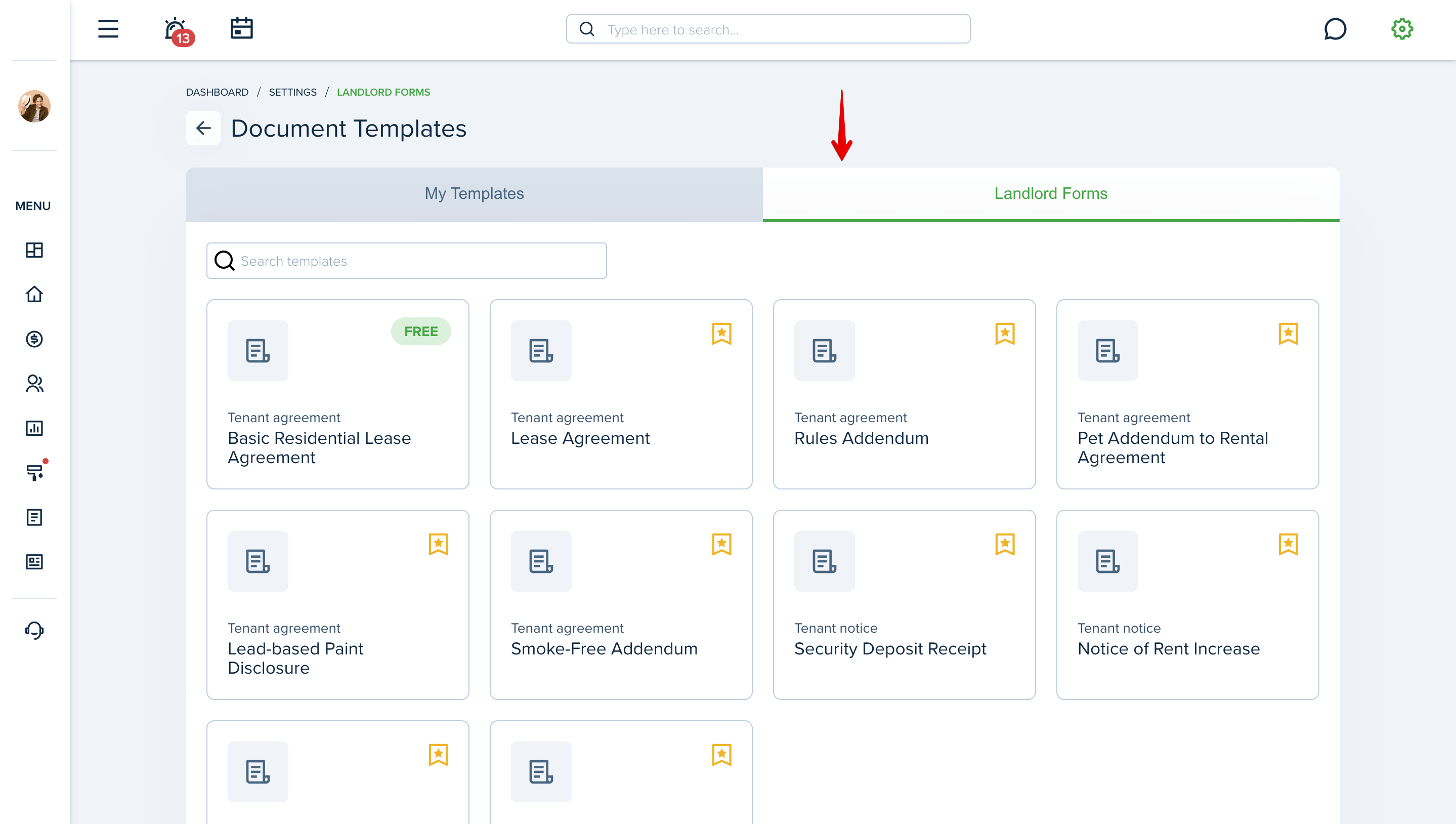Screen dimensions: 1456x824
Task: Click document icon on Basic Residential Lease card
Action: pos(258,351)
